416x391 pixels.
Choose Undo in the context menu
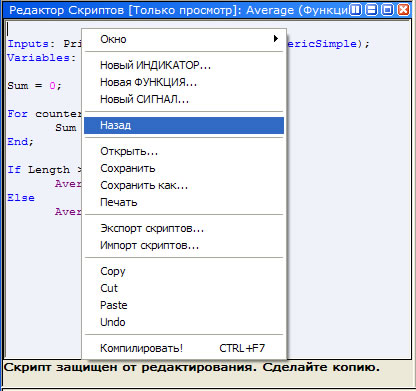pos(184,322)
